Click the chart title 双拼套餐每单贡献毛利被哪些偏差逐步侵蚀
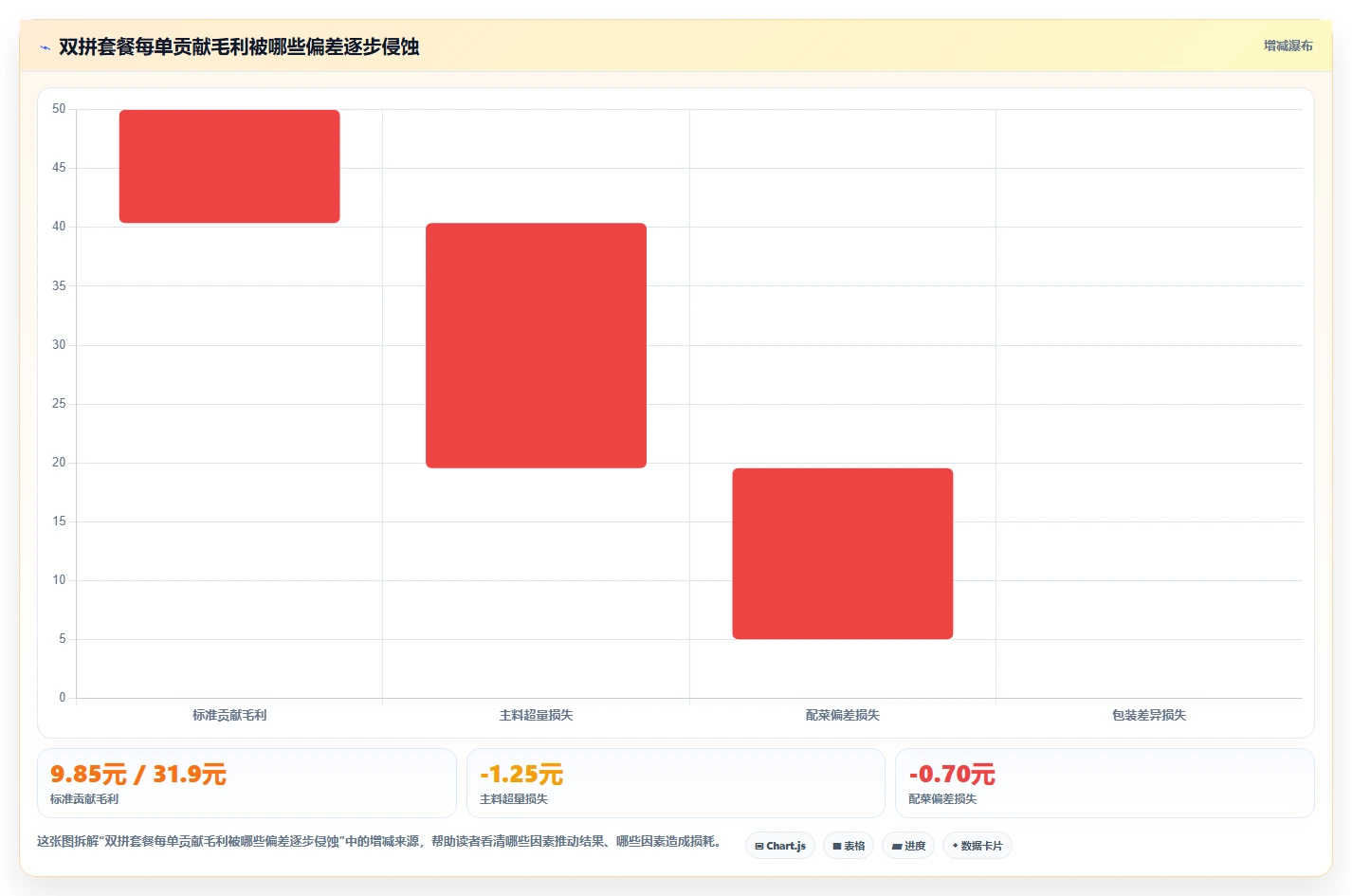The width and height of the screenshot is (1352, 896). [x=239, y=46]
